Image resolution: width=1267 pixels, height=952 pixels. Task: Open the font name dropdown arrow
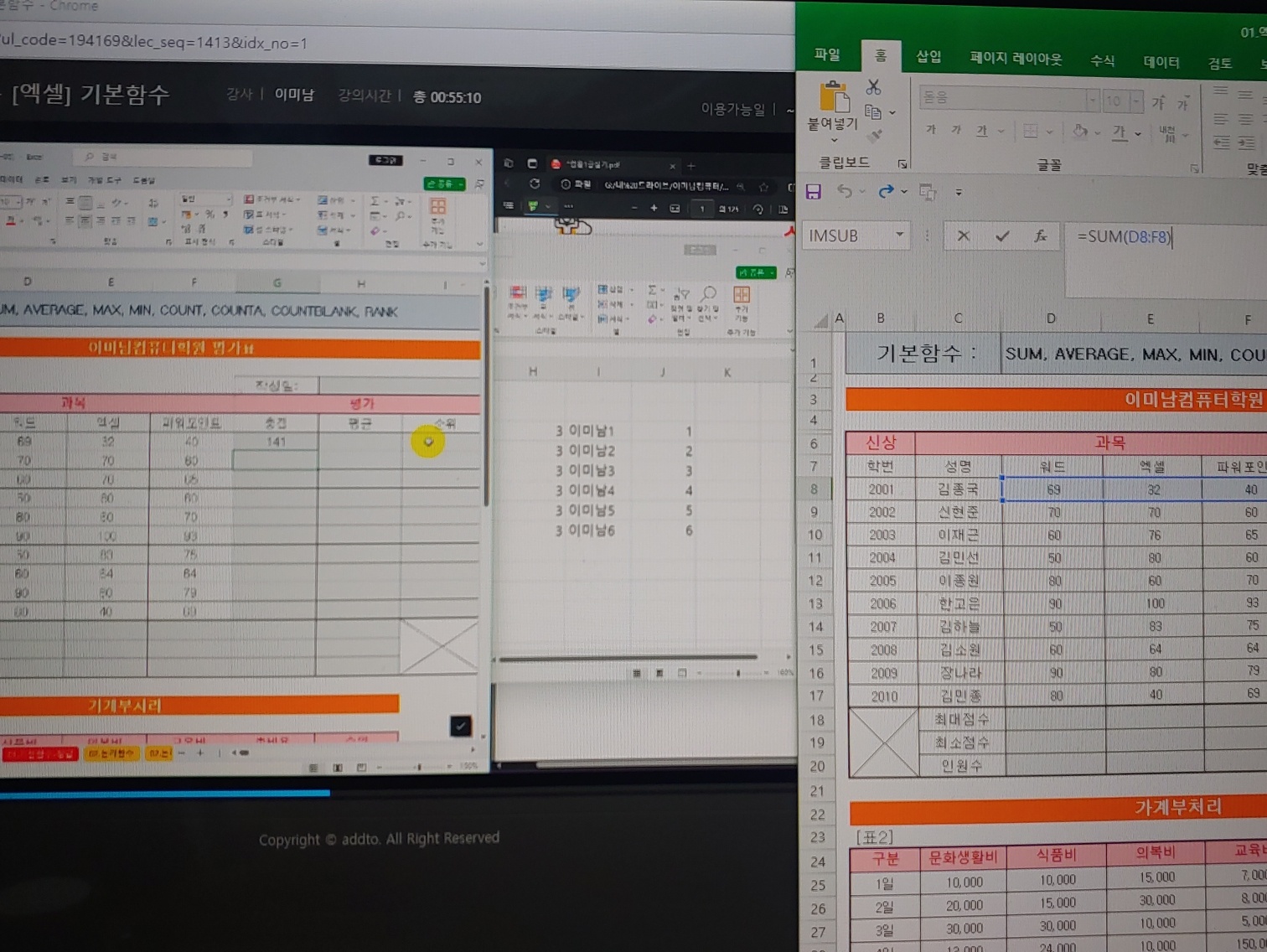pyautogui.click(x=1091, y=101)
